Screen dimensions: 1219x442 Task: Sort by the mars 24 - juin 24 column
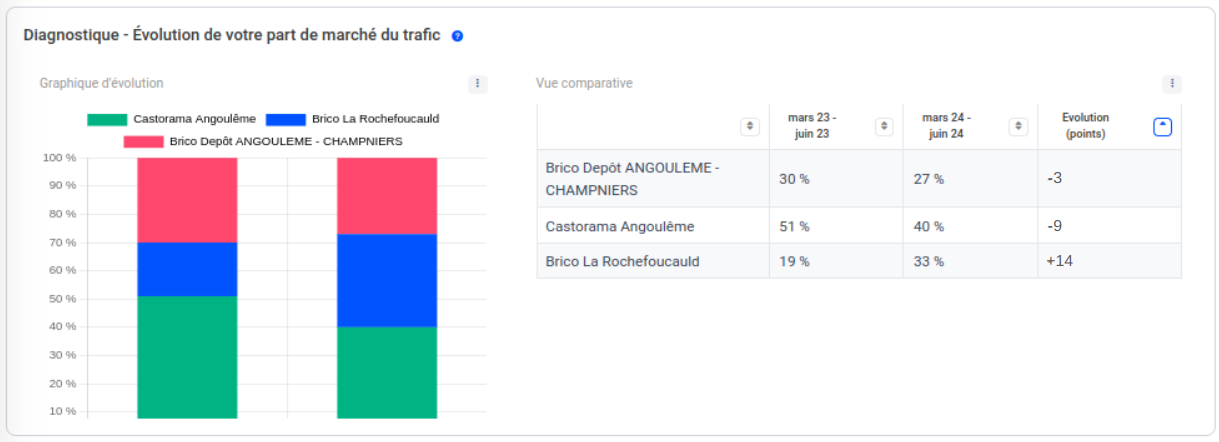click(1018, 127)
